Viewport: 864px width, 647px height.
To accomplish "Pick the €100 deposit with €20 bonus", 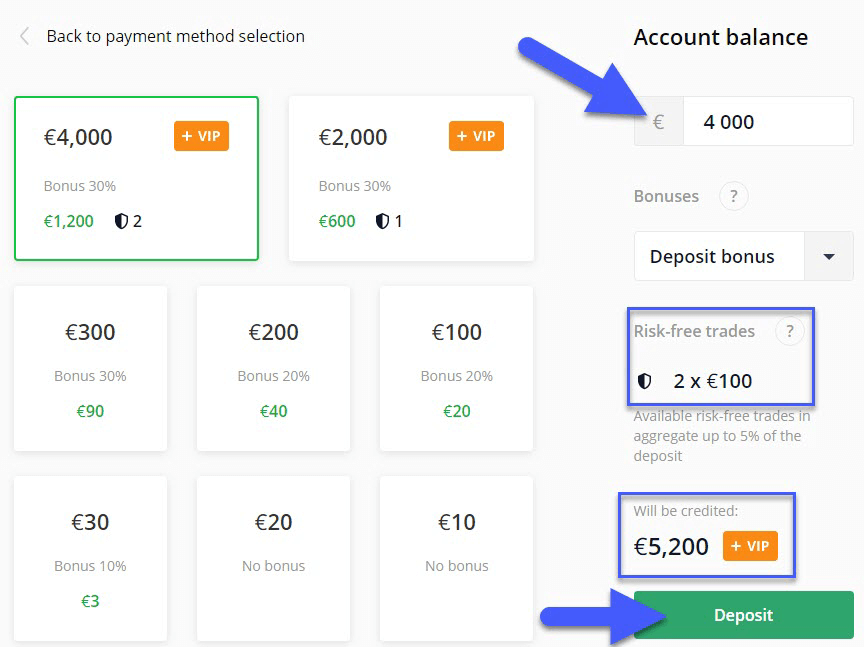I will (x=456, y=368).
